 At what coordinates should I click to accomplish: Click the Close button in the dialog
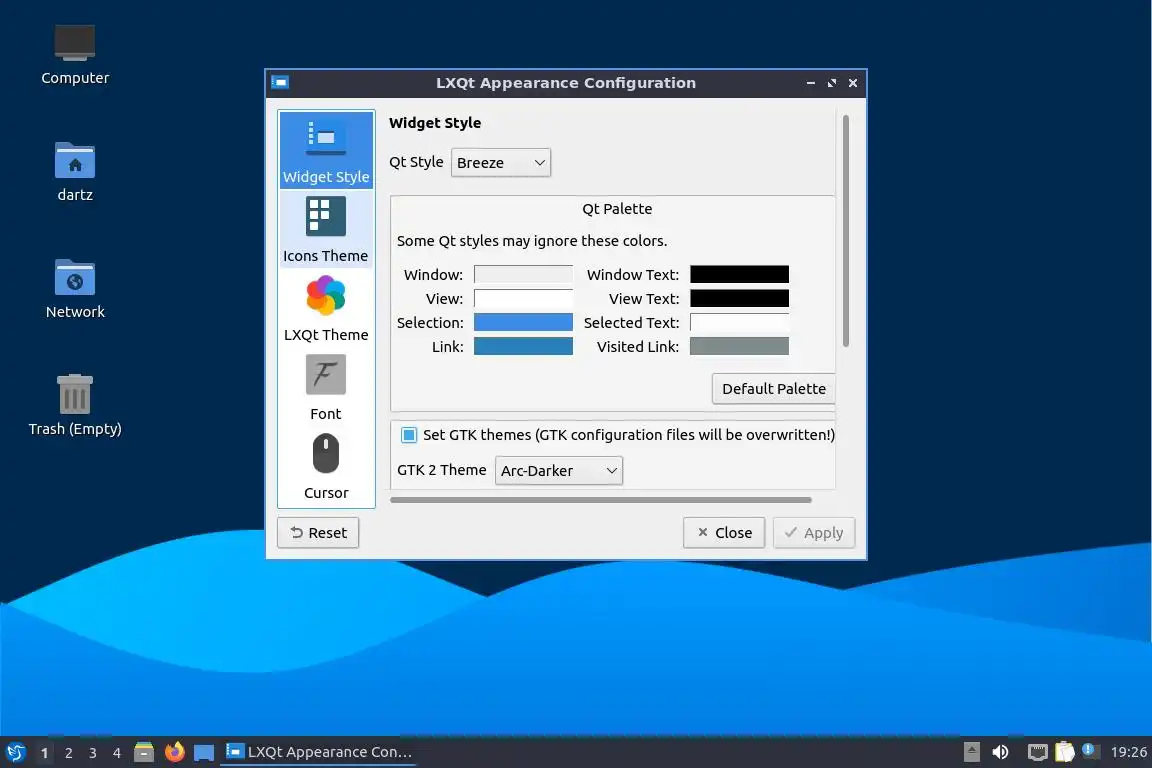tap(724, 533)
